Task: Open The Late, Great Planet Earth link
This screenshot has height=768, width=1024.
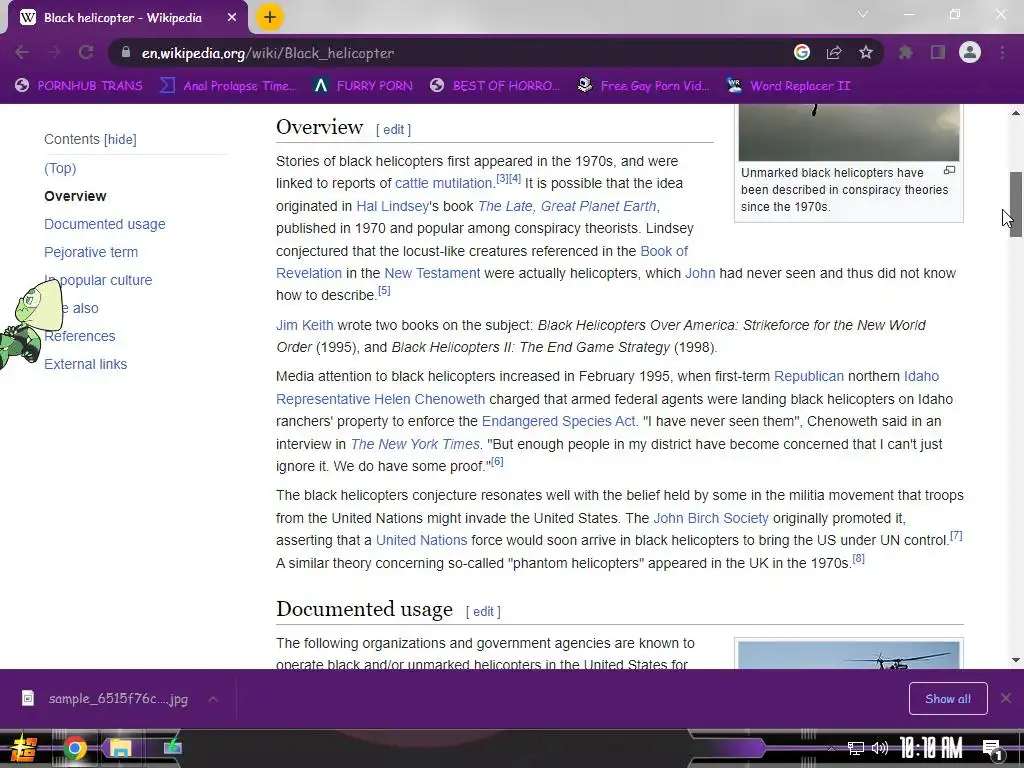Action: (x=567, y=206)
